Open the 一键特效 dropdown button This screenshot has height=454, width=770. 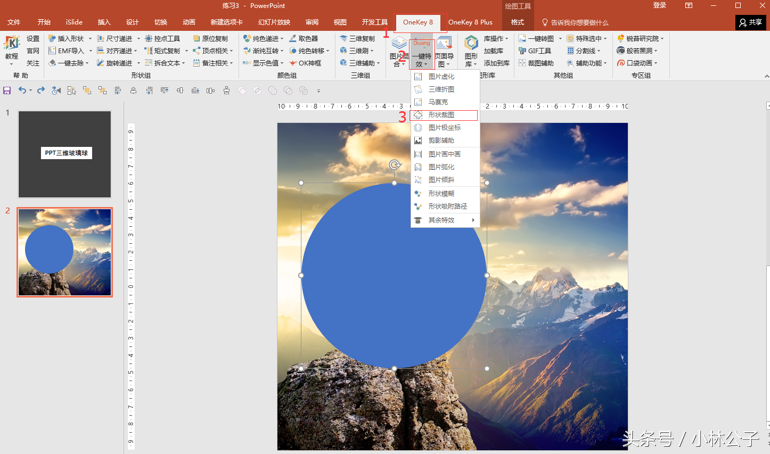(421, 53)
